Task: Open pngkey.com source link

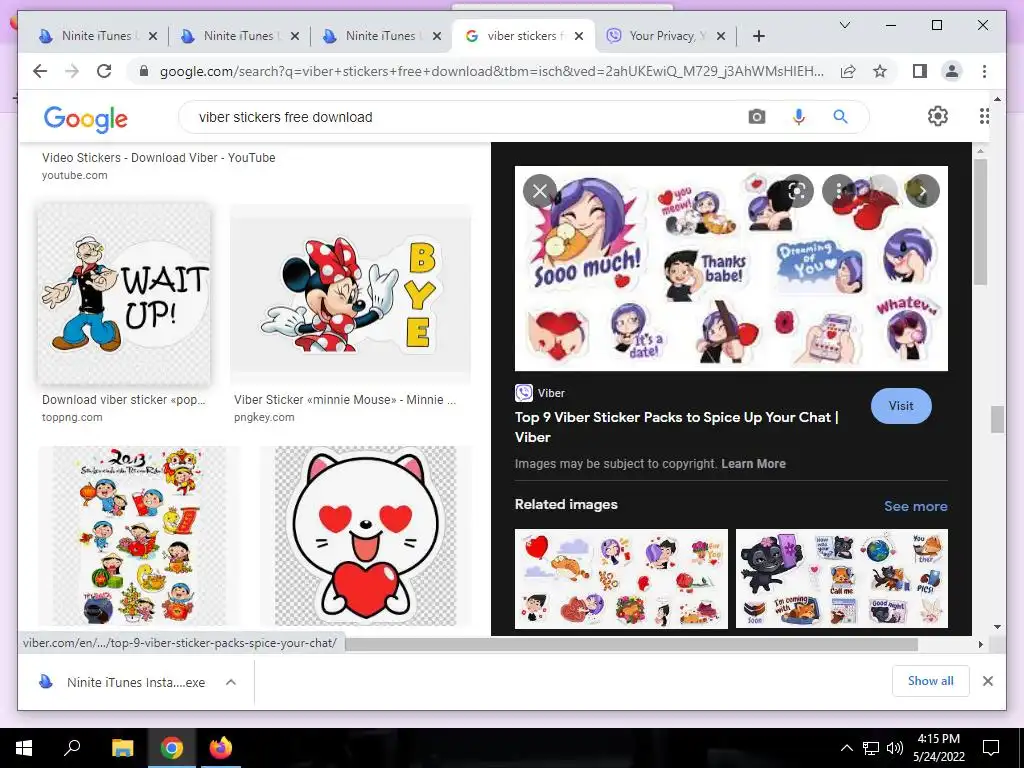Action: (x=264, y=417)
